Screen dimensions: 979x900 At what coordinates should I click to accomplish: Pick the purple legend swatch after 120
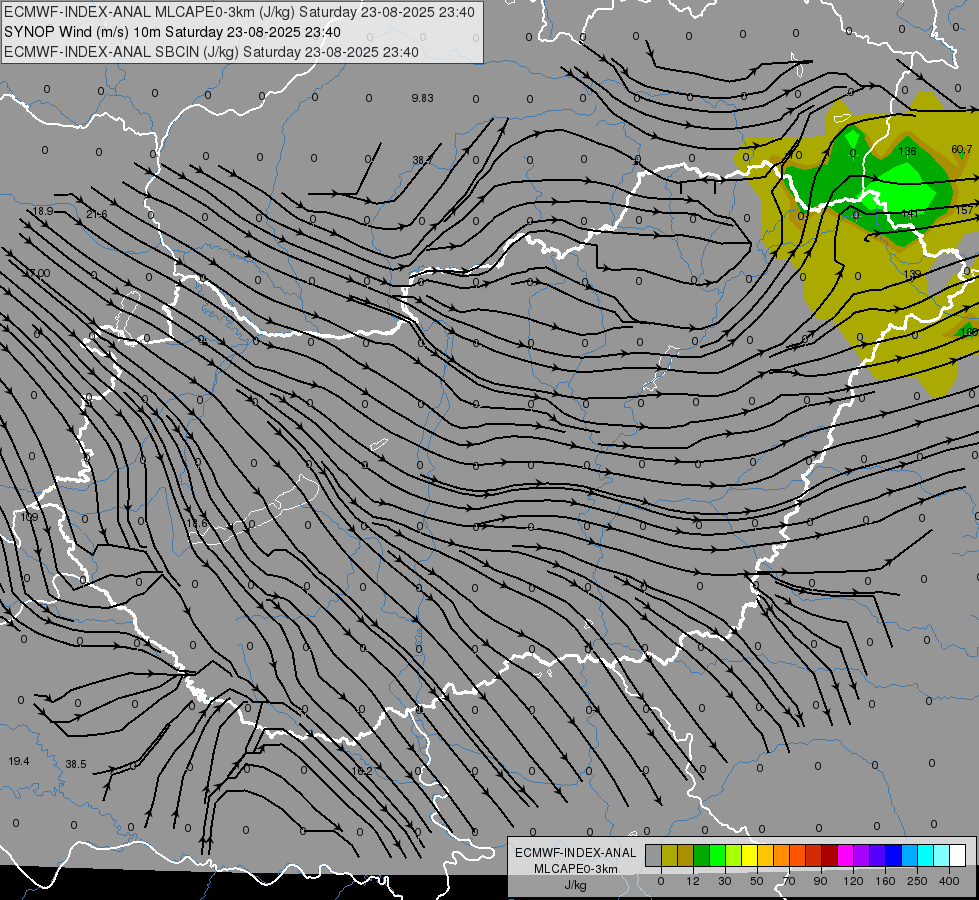pos(862,855)
